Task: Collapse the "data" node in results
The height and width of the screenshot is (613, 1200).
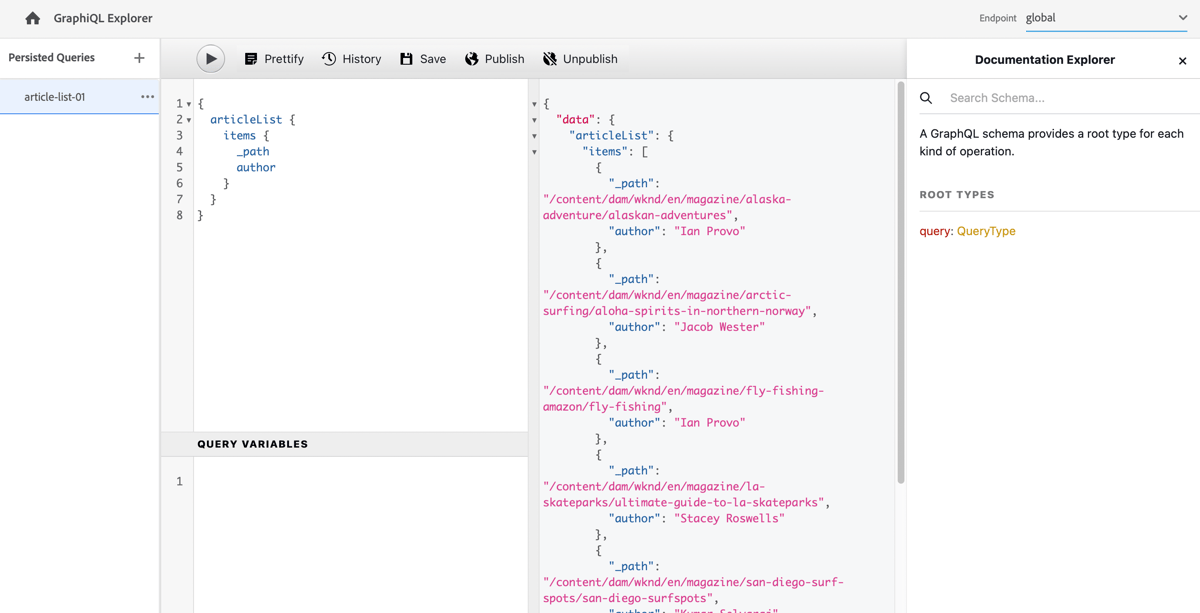Action: coord(534,120)
